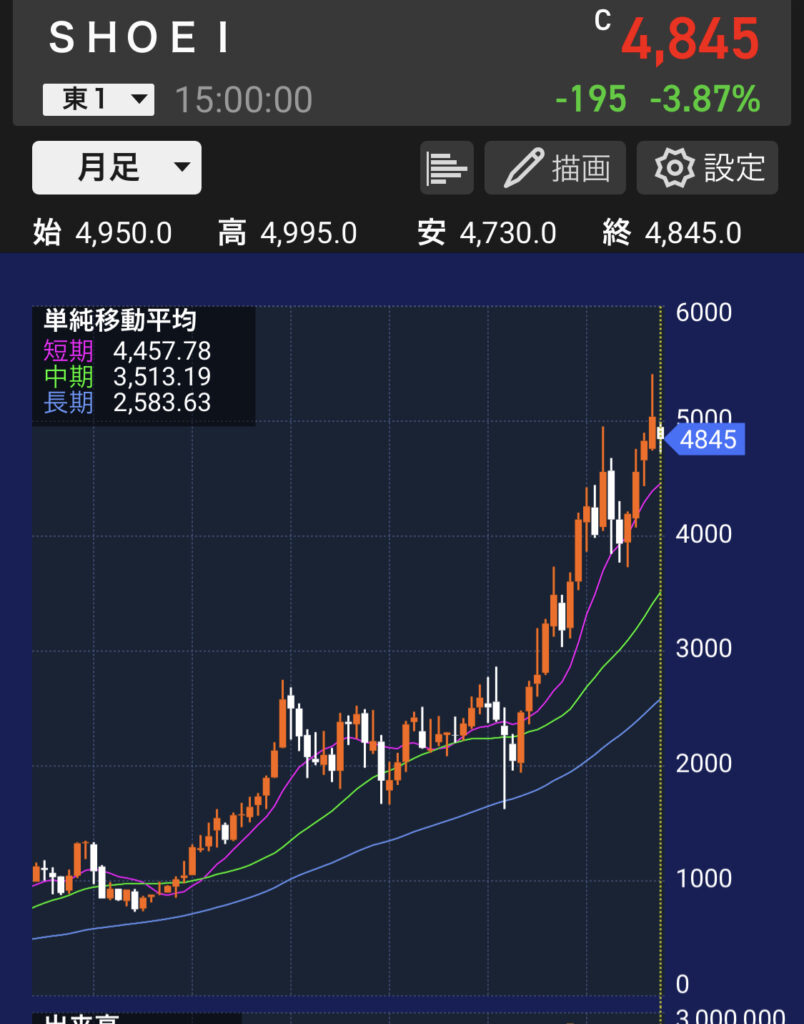Click the open price 4,950.0
Screen dimensions: 804x1024
(x=124, y=233)
